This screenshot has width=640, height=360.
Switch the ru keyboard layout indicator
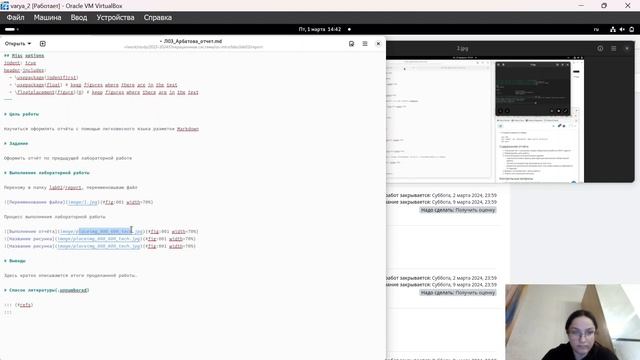(x=596, y=29)
